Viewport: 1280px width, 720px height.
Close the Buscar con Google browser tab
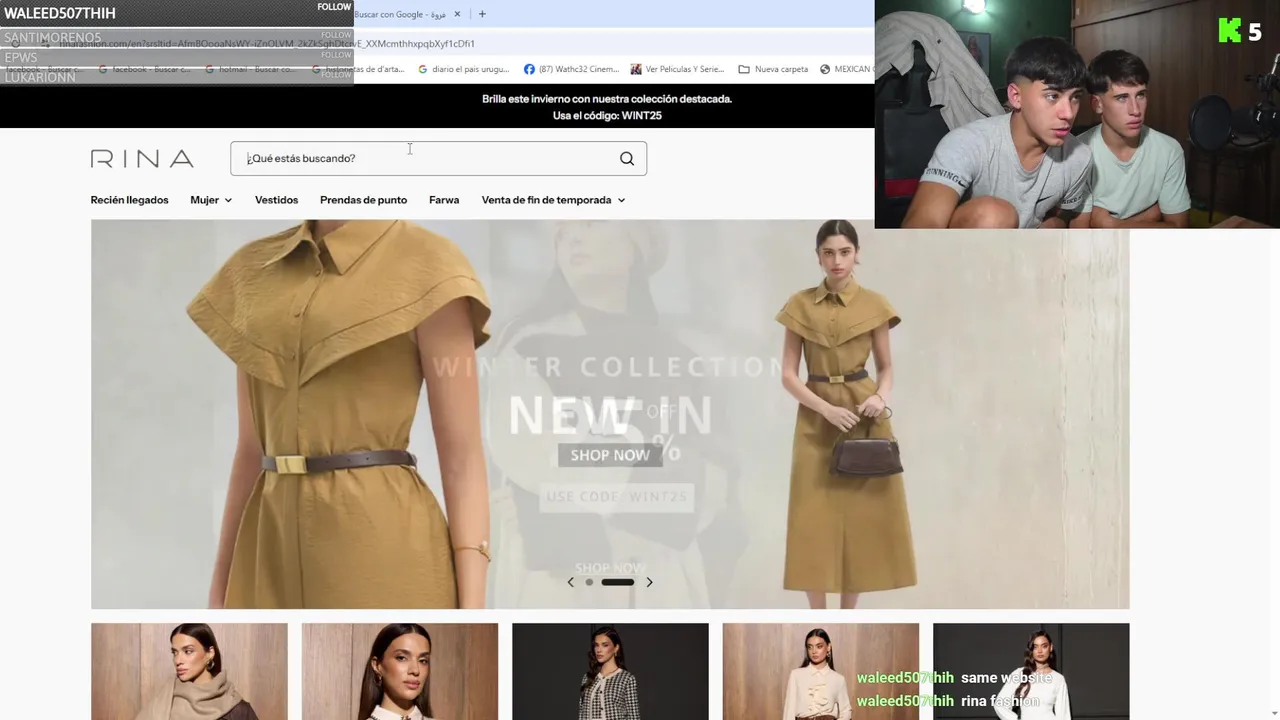[458, 14]
